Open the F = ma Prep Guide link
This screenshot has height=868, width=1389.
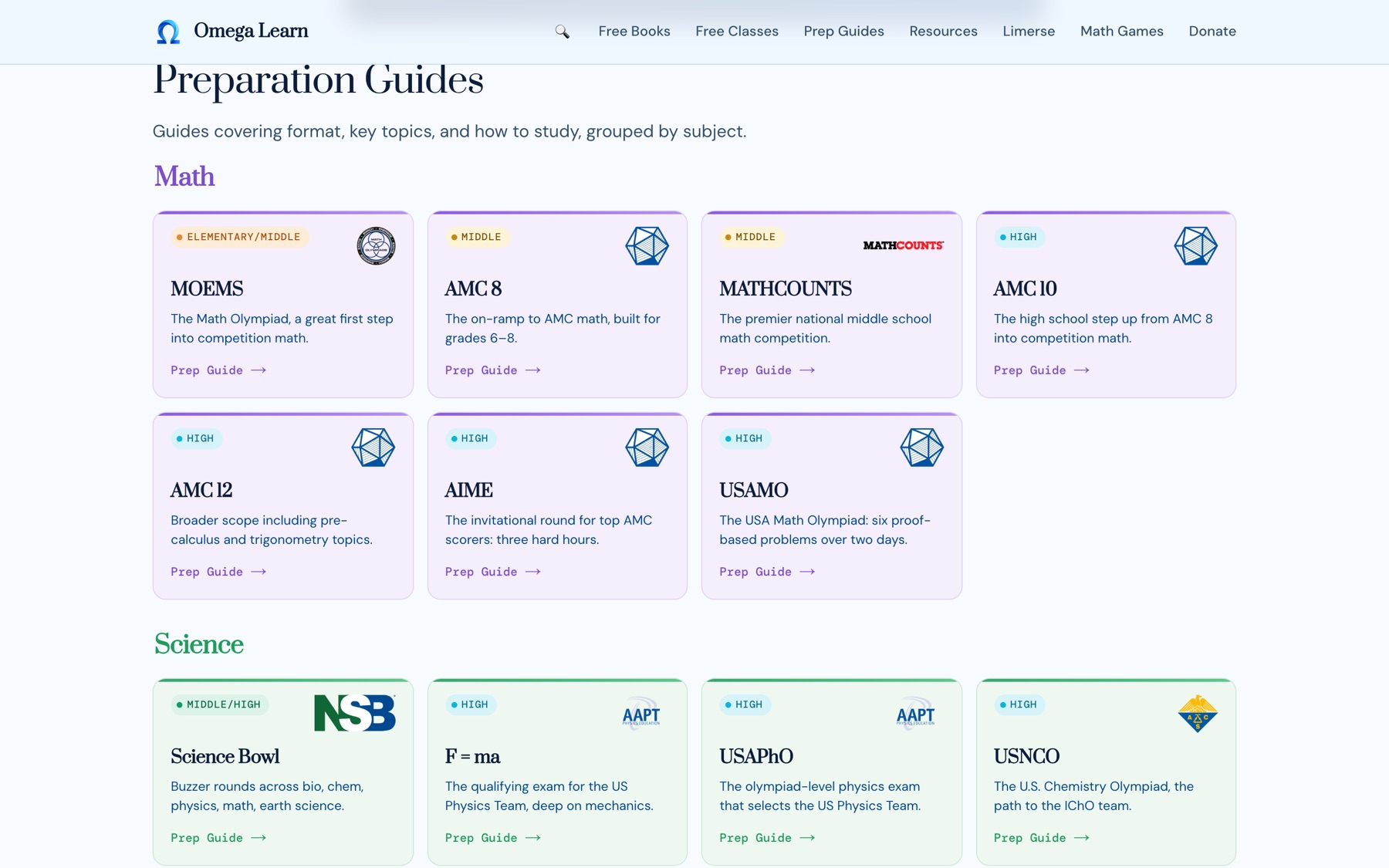pyautogui.click(x=492, y=838)
